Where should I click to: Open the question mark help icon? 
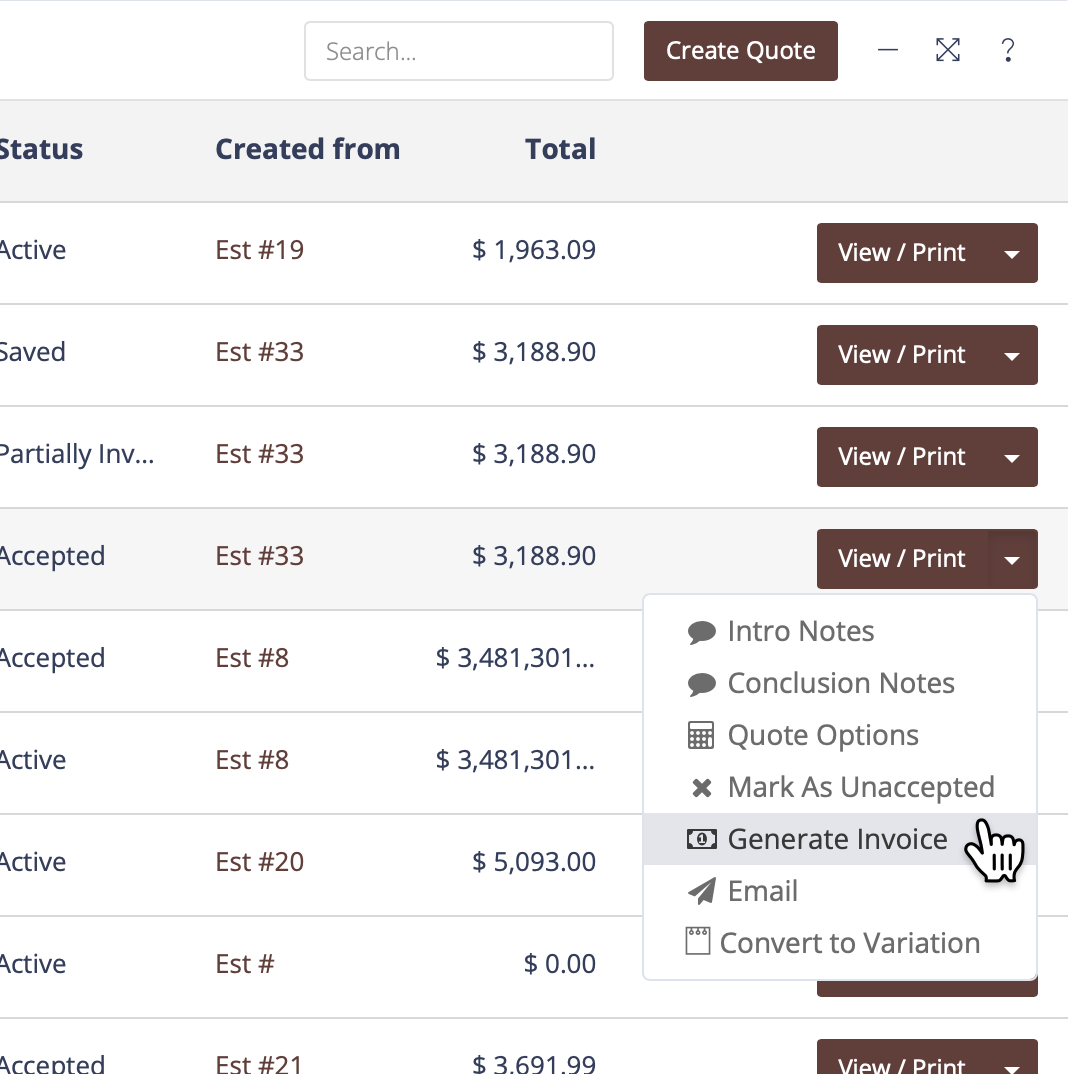pos(1008,50)
